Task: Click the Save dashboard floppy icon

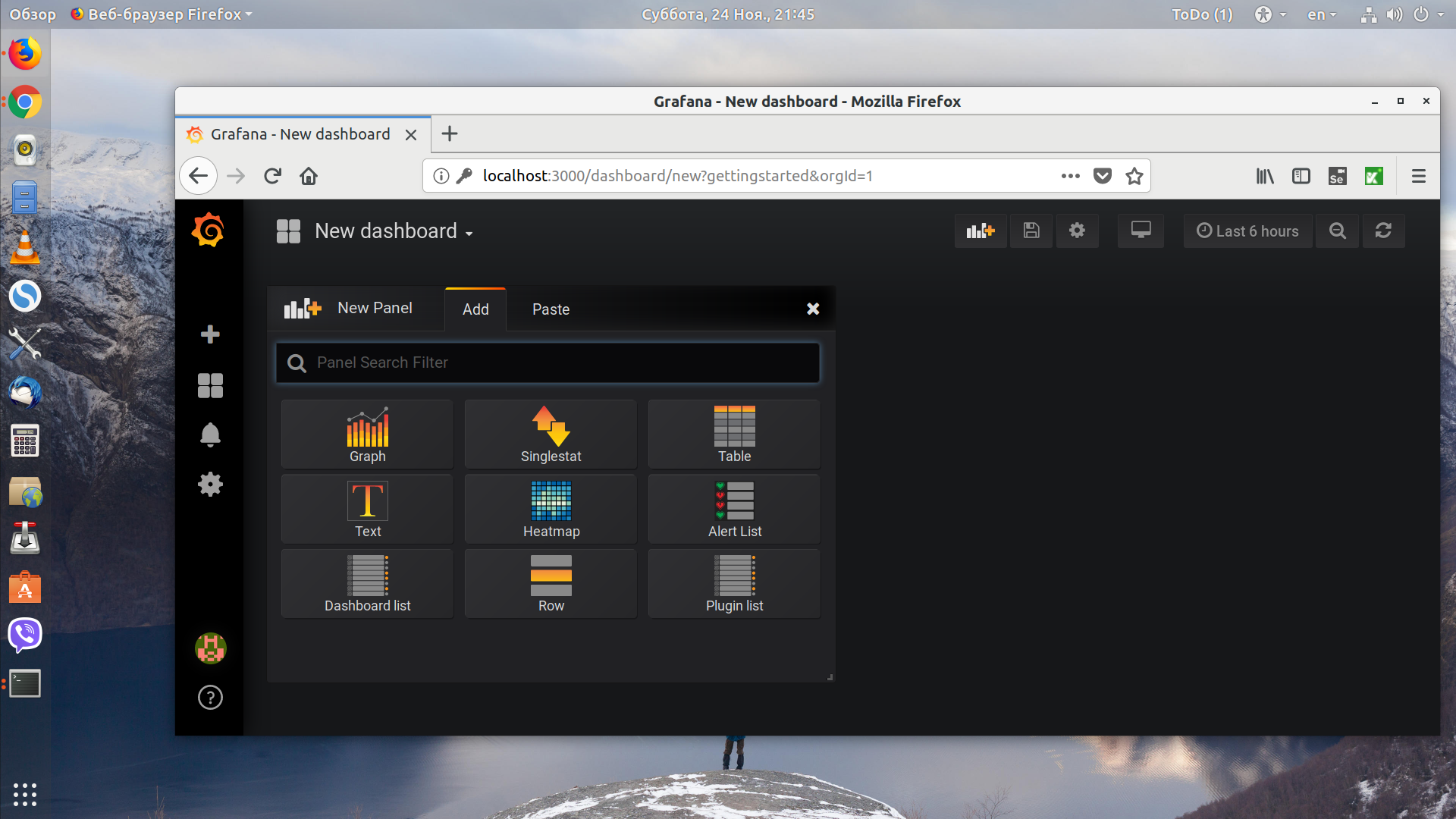Action: 1031,231
